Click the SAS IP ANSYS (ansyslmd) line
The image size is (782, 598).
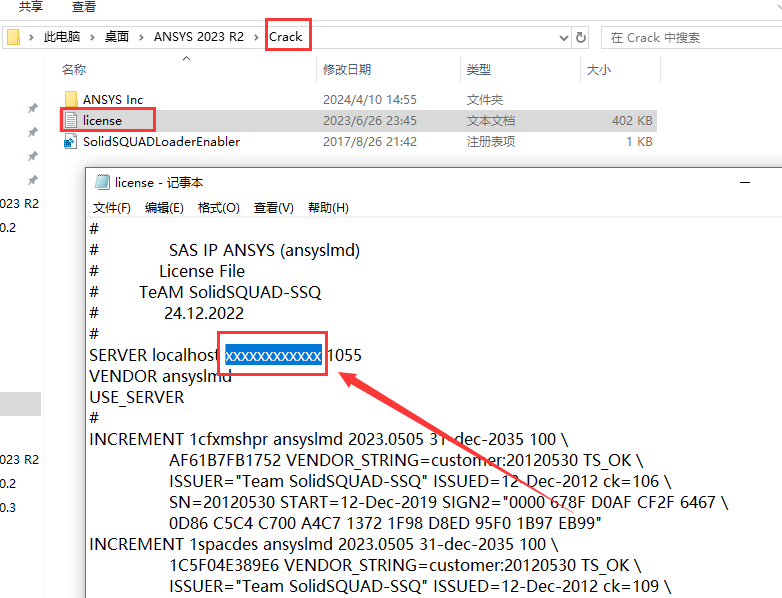264,250
